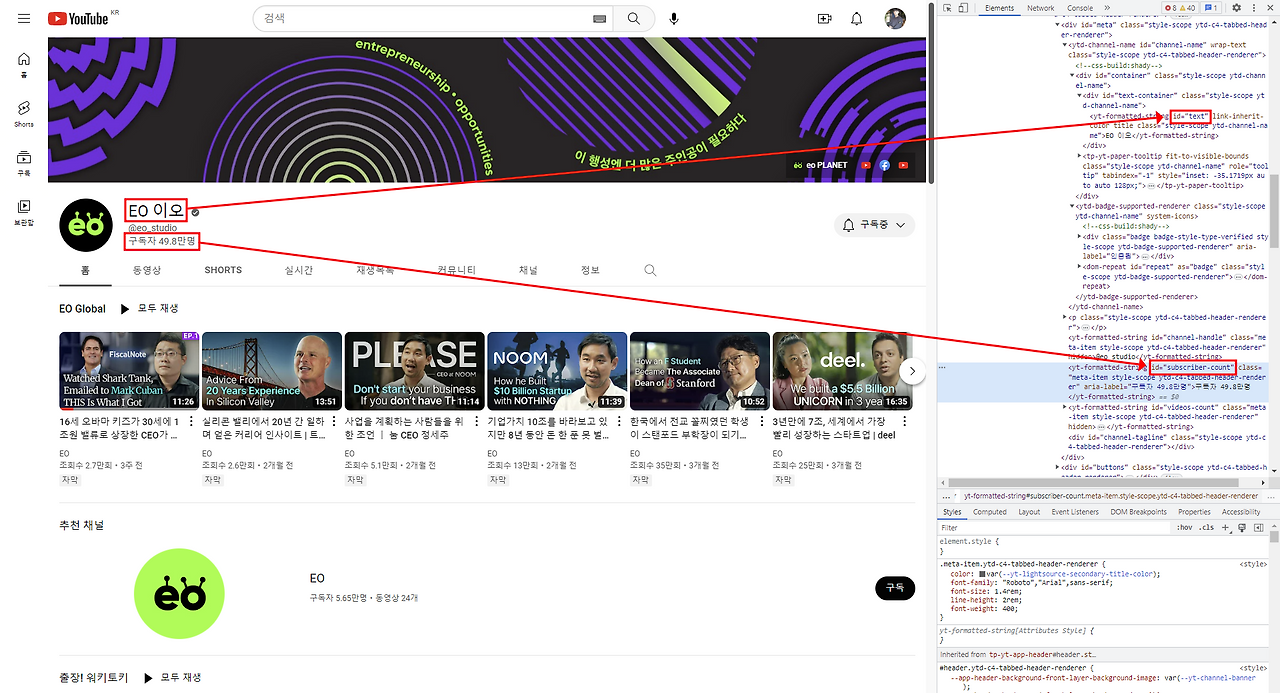Start voice search with the microphone
Viewport: 1280px width, 693px height.
pyautogui.click(x=674, y=19)
